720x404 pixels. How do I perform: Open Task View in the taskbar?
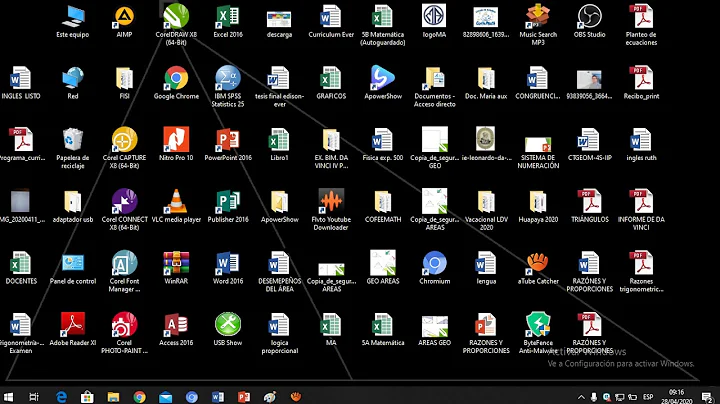pos(34,397)
